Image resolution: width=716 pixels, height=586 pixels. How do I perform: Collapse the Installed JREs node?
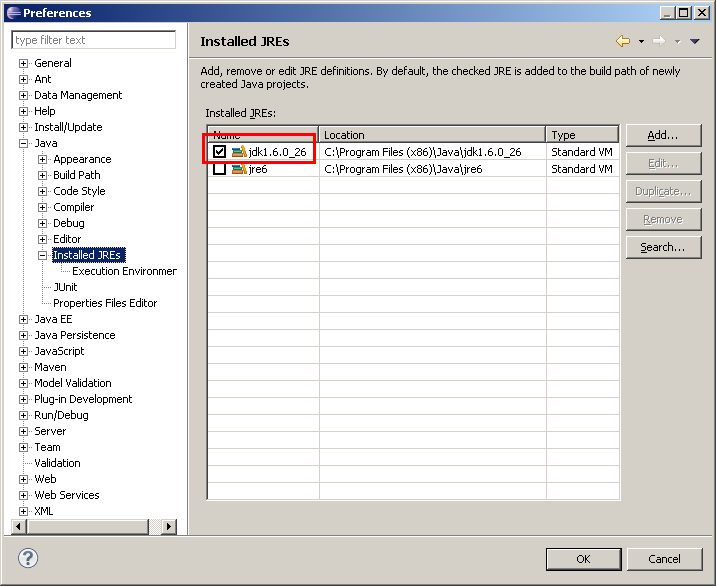coord(42,255)
